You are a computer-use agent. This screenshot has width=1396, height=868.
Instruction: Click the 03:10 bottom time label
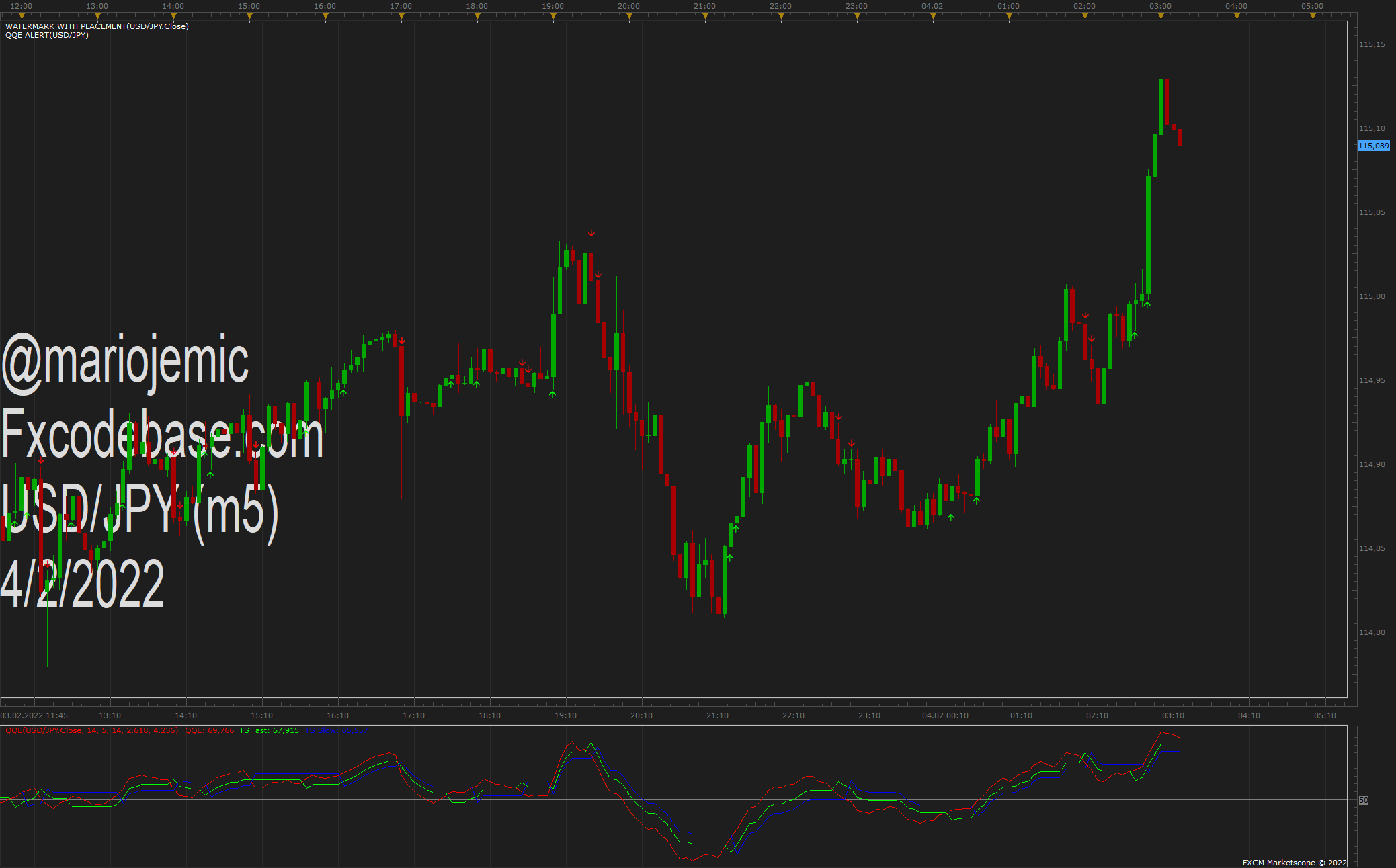(1173, 715)
